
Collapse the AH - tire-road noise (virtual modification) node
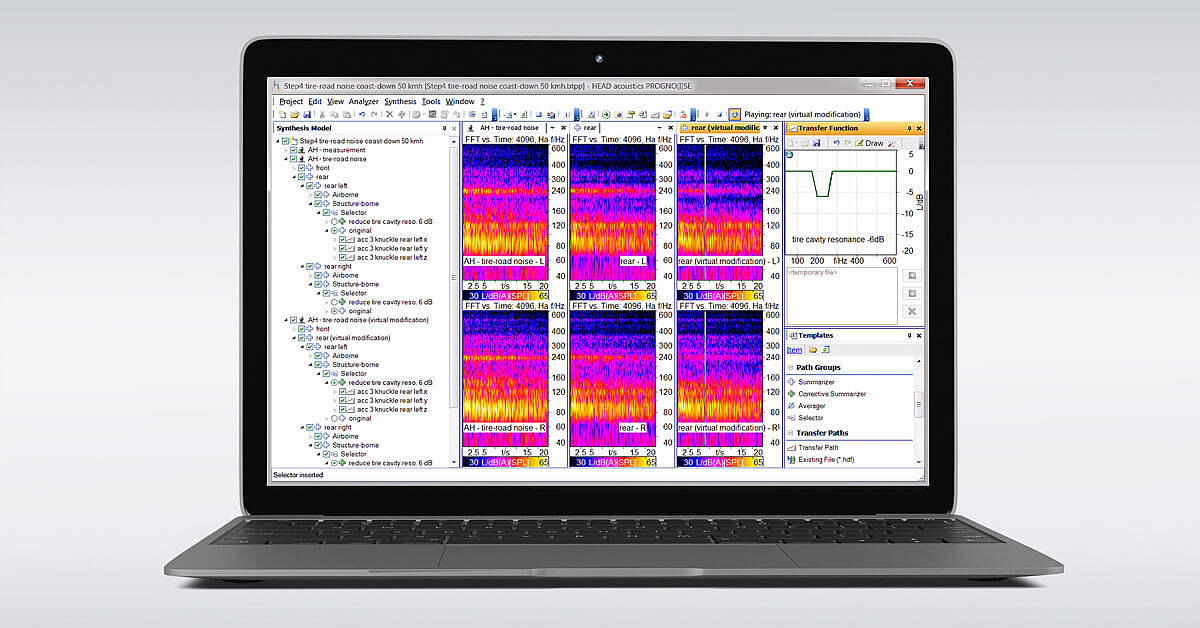coord(286,320)
